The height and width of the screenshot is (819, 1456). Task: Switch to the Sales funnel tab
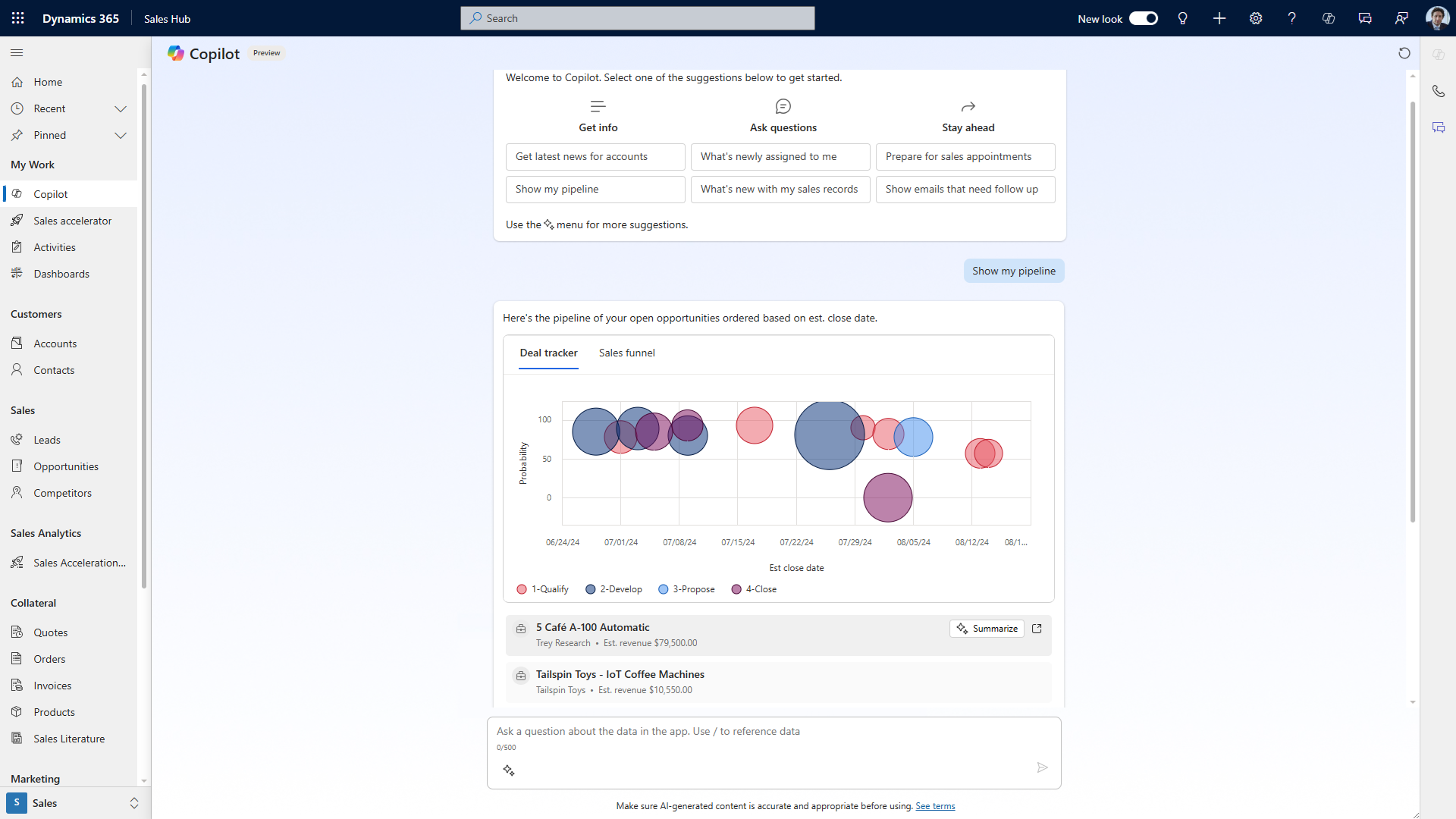(627, 353)
